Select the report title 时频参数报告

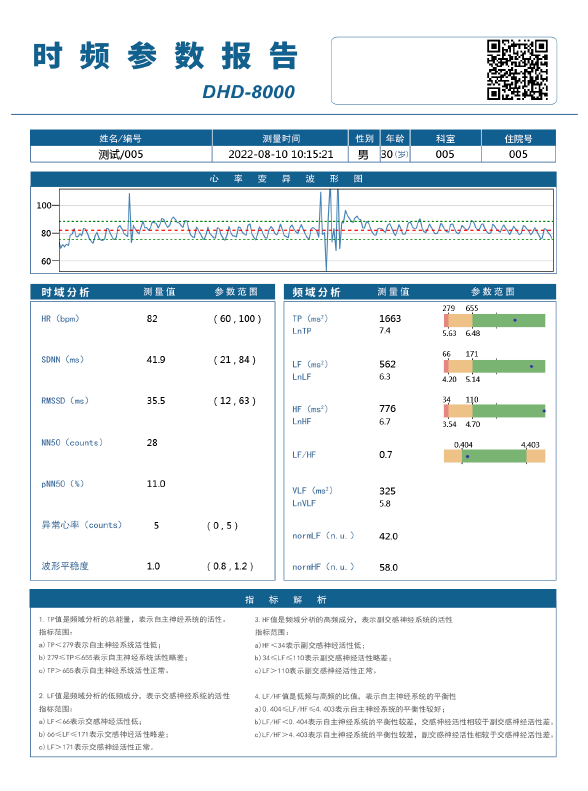[166, 55]
